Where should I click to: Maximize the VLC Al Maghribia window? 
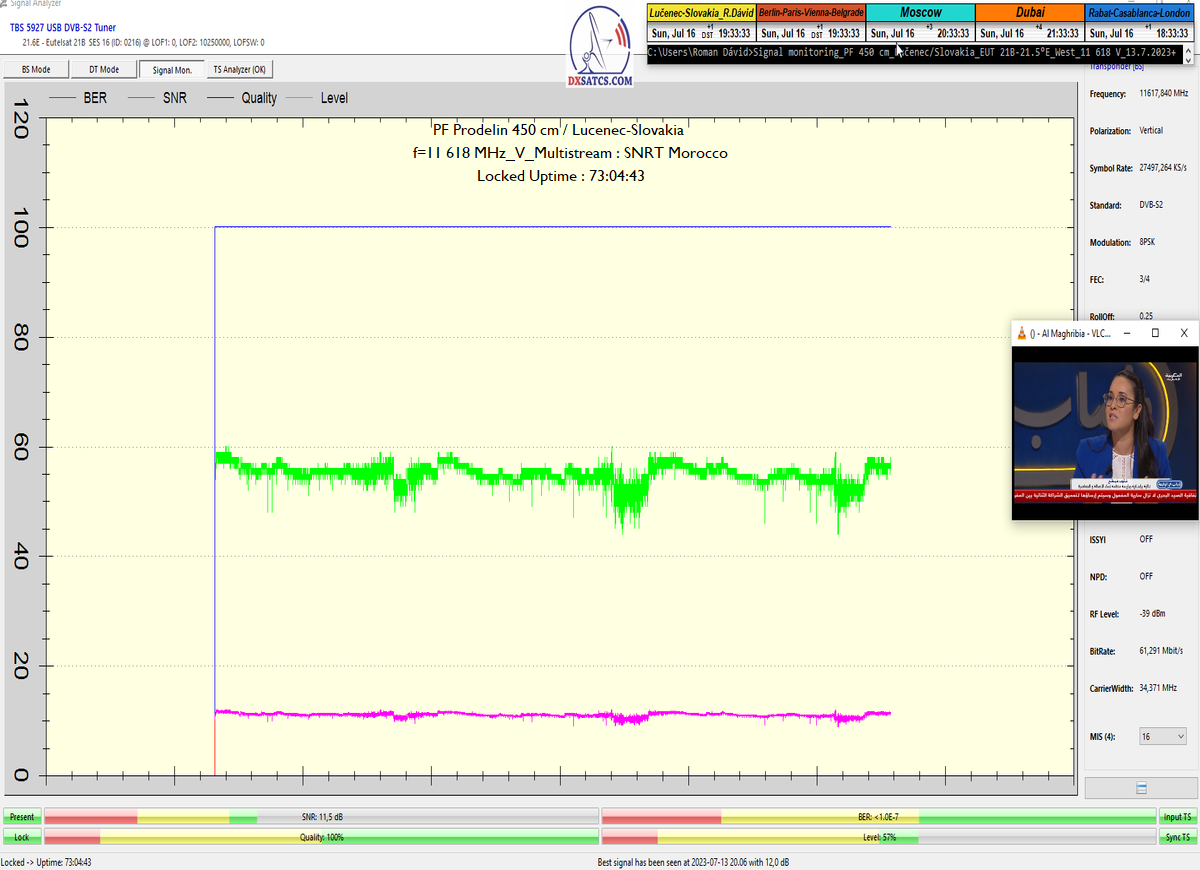[x=1155, y=333]
